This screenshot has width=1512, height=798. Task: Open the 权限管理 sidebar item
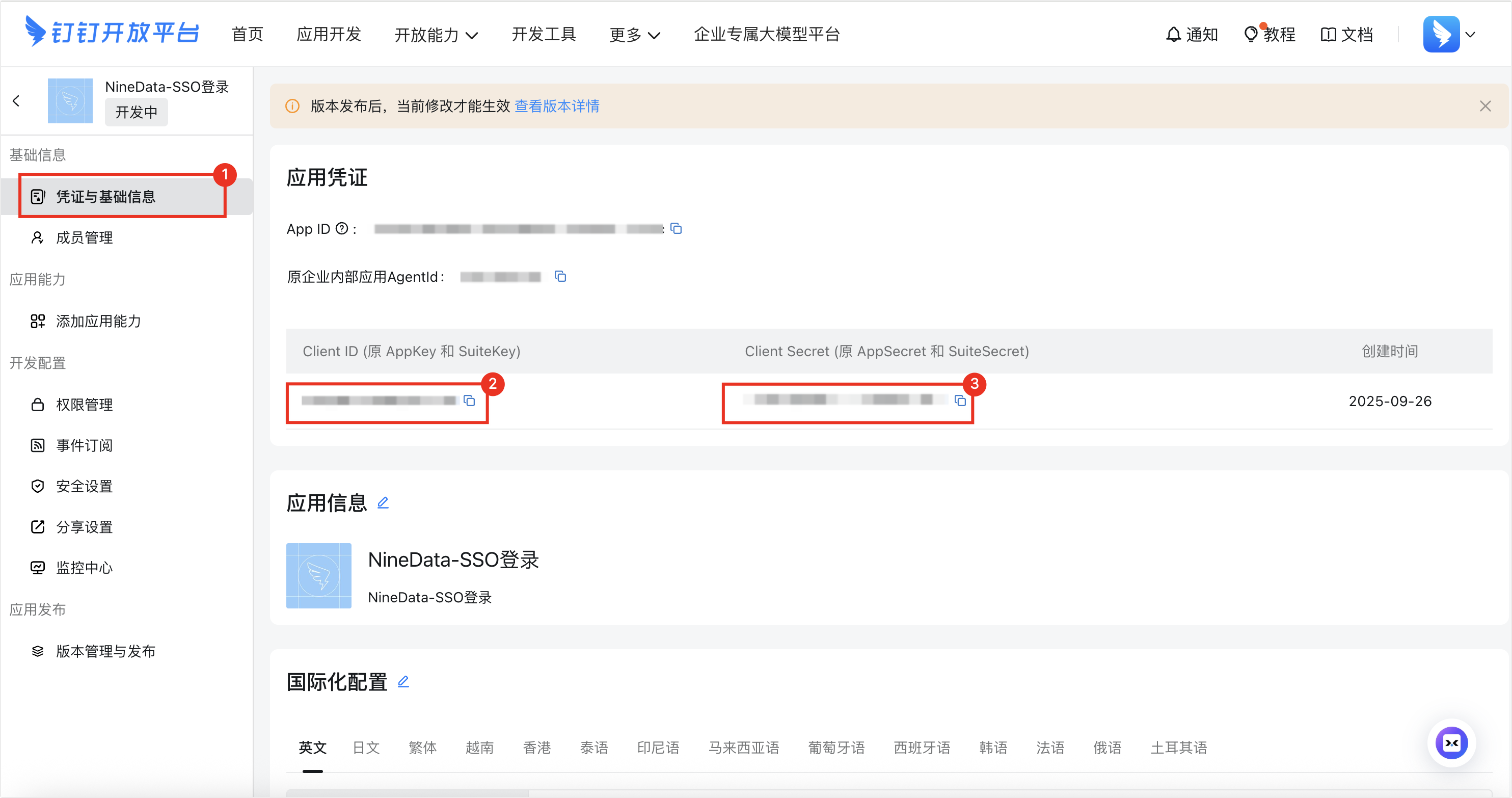[84, 405]
